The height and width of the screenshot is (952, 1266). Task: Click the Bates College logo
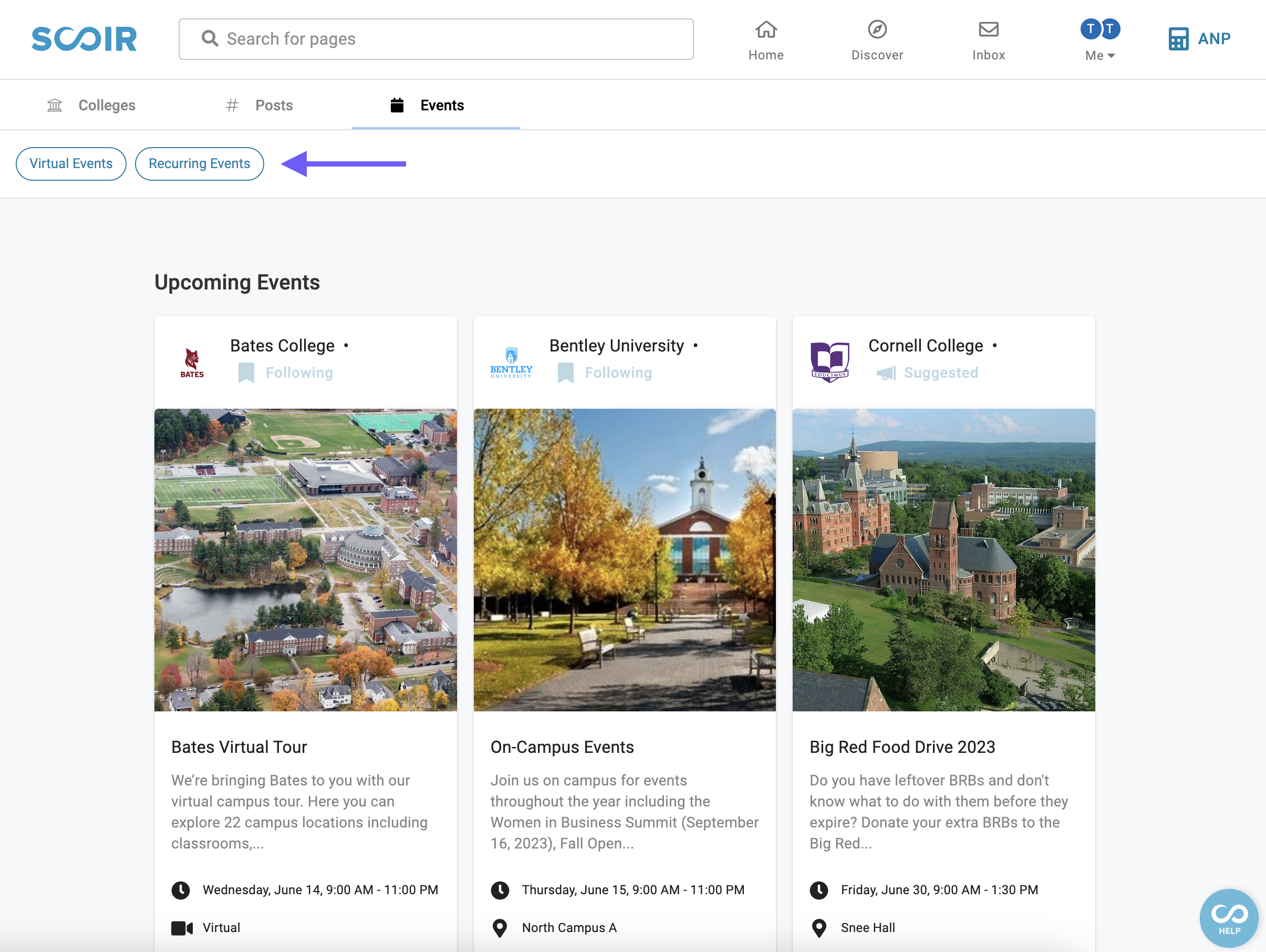coord(192,363)
